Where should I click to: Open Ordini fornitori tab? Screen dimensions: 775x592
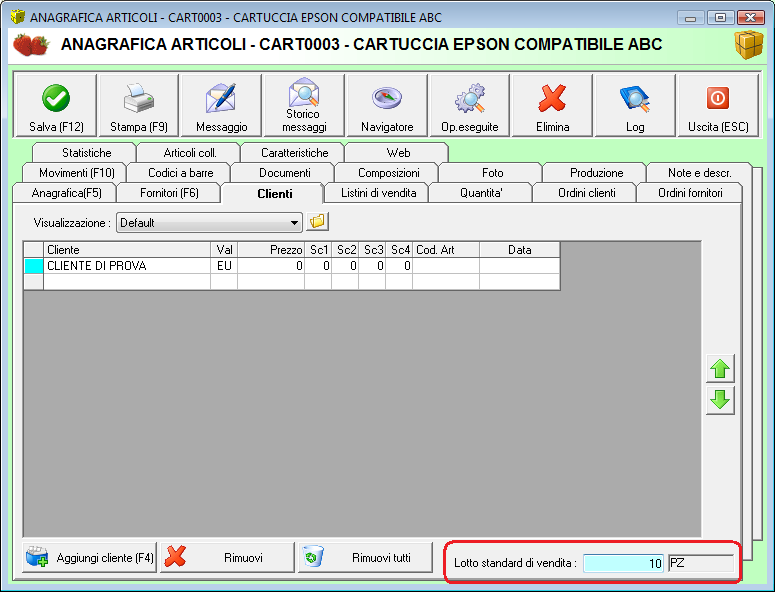click(x=690, y=193)
